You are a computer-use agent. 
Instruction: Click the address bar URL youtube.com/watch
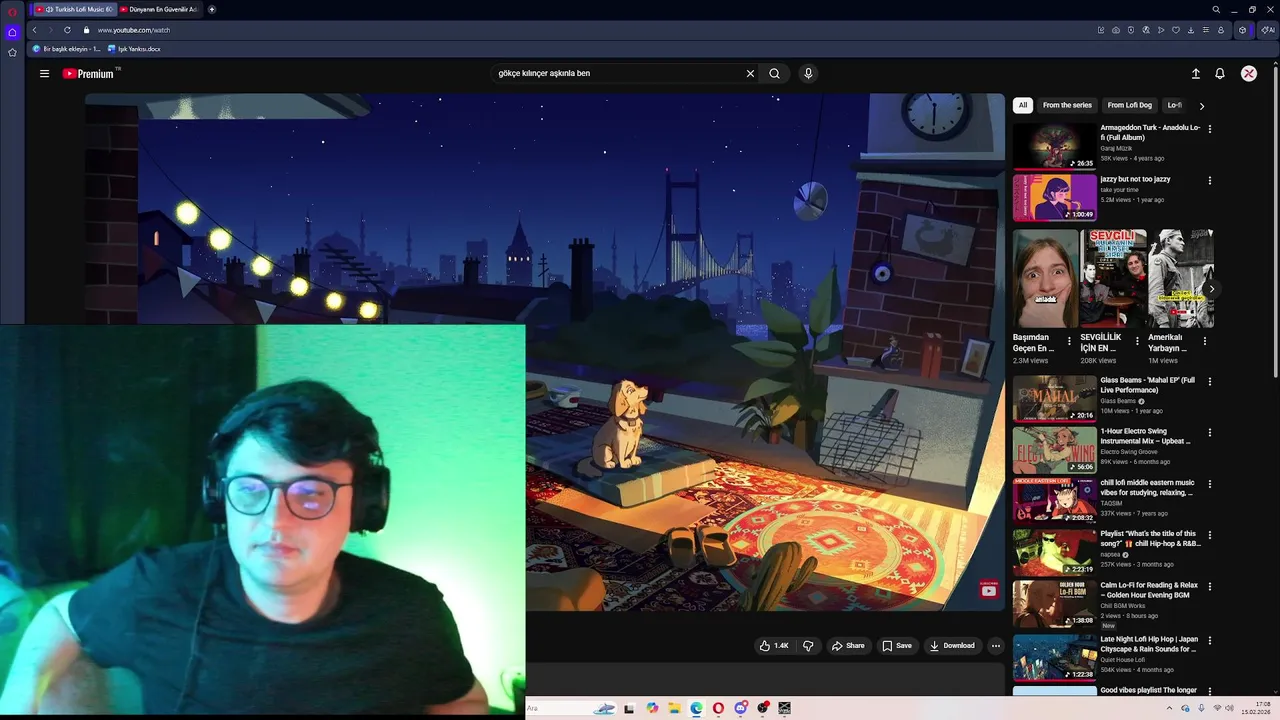pyautogui.click(x=133, y=30)
